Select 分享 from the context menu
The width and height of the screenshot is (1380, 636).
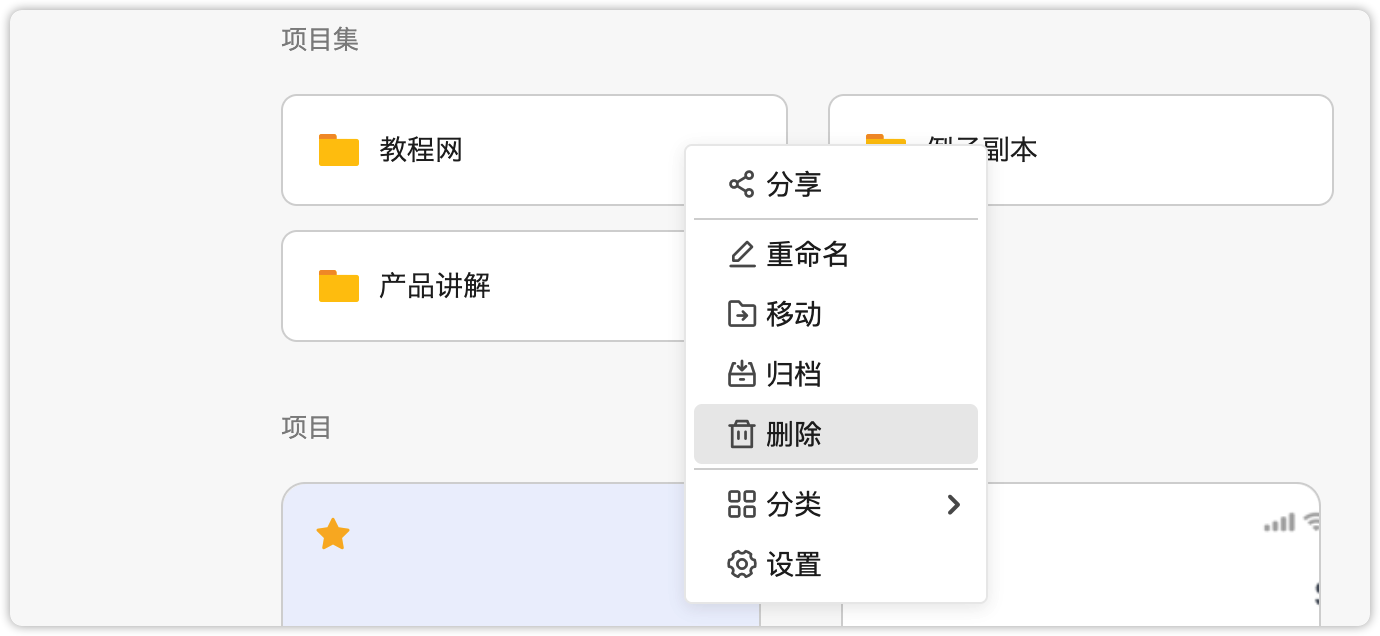(794, 184)
